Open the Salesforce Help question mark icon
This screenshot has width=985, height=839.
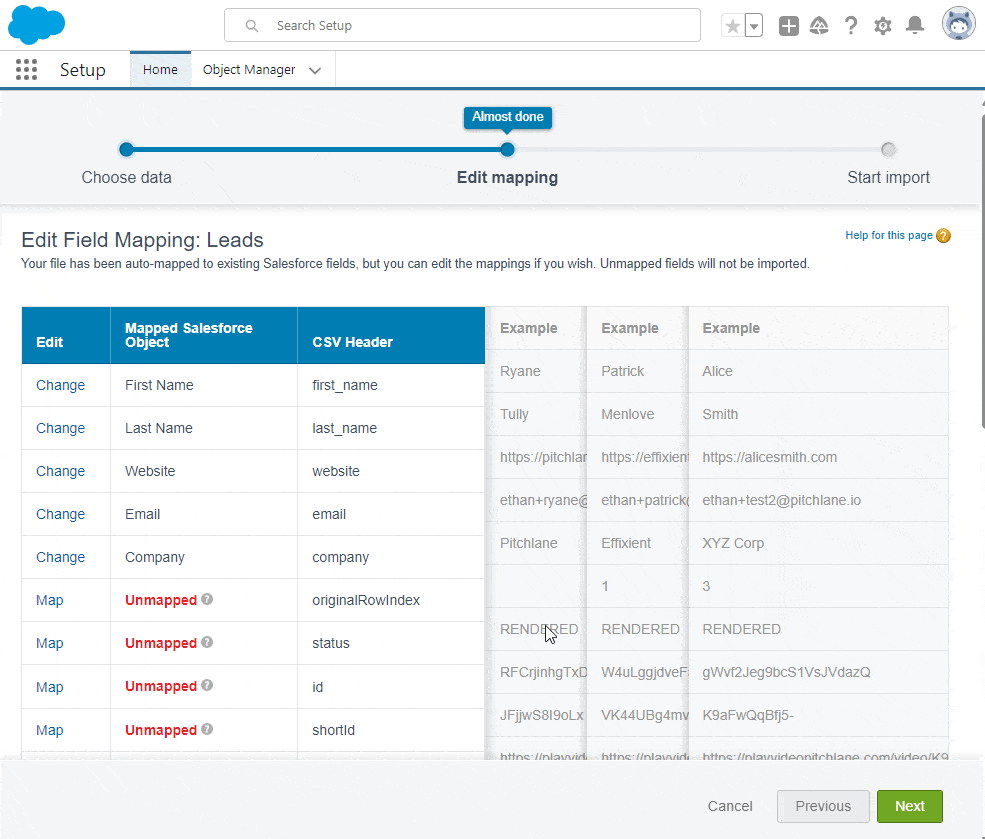coord(851,26)
